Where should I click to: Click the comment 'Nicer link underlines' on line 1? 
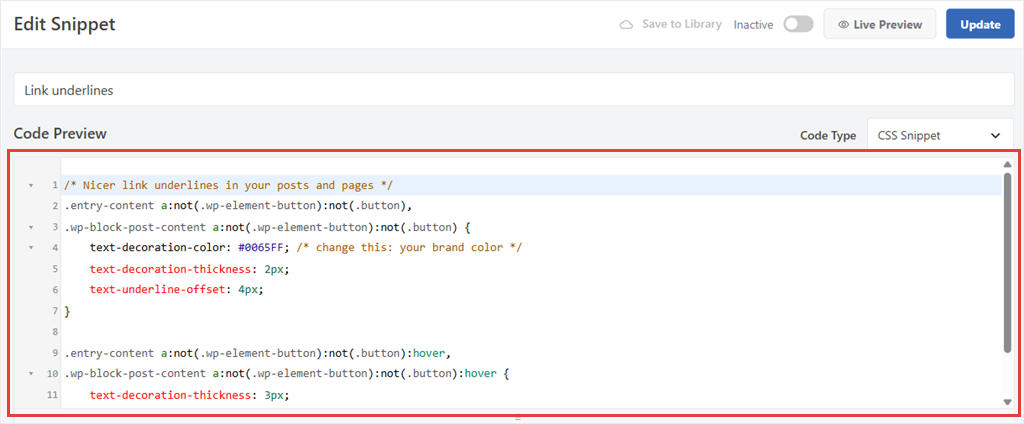(228, 186)
